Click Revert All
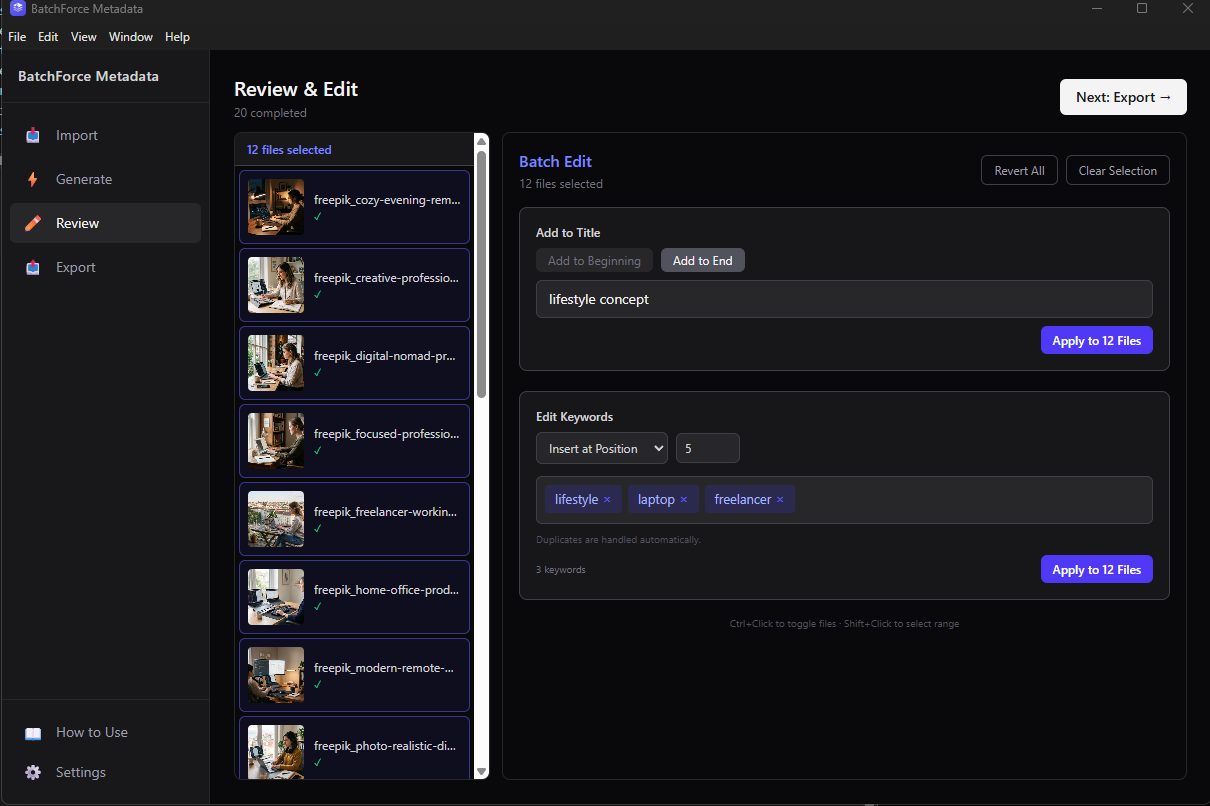1210x806 pixels. (1019, 170)
